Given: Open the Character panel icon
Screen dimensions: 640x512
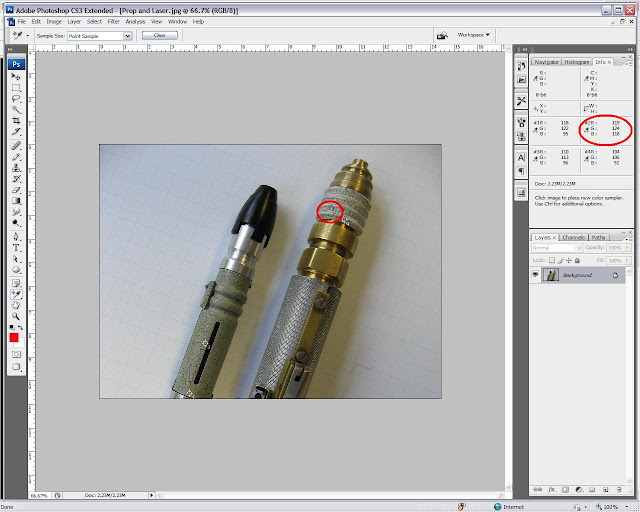Looking at the screenshot, I should [x=521, y=158].
